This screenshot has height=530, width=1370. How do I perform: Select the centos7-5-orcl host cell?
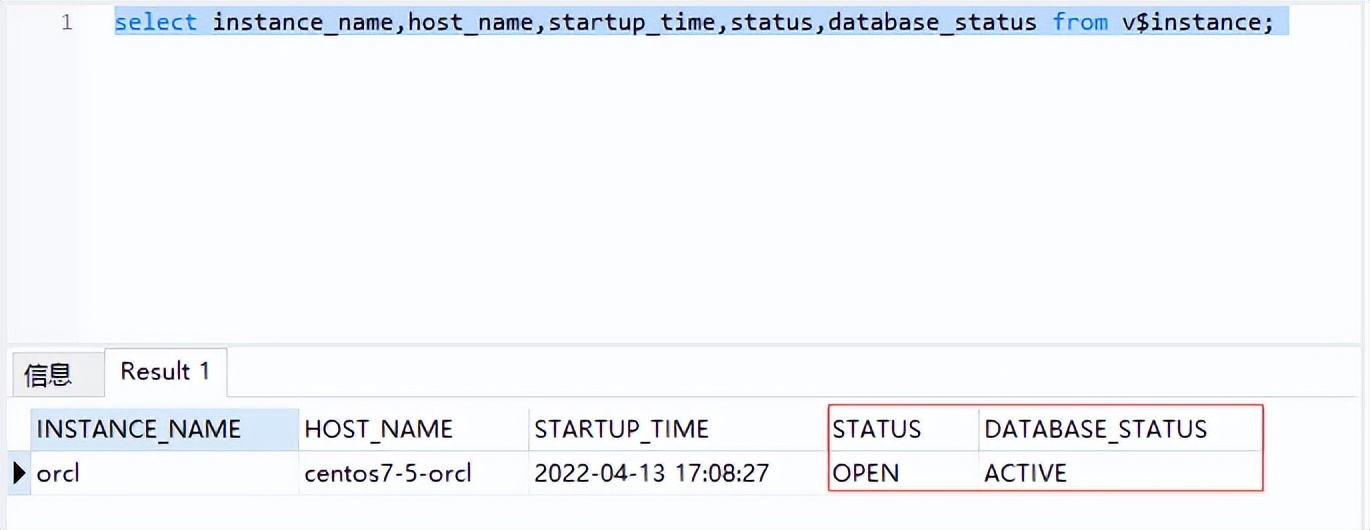[x=413, y=473]
